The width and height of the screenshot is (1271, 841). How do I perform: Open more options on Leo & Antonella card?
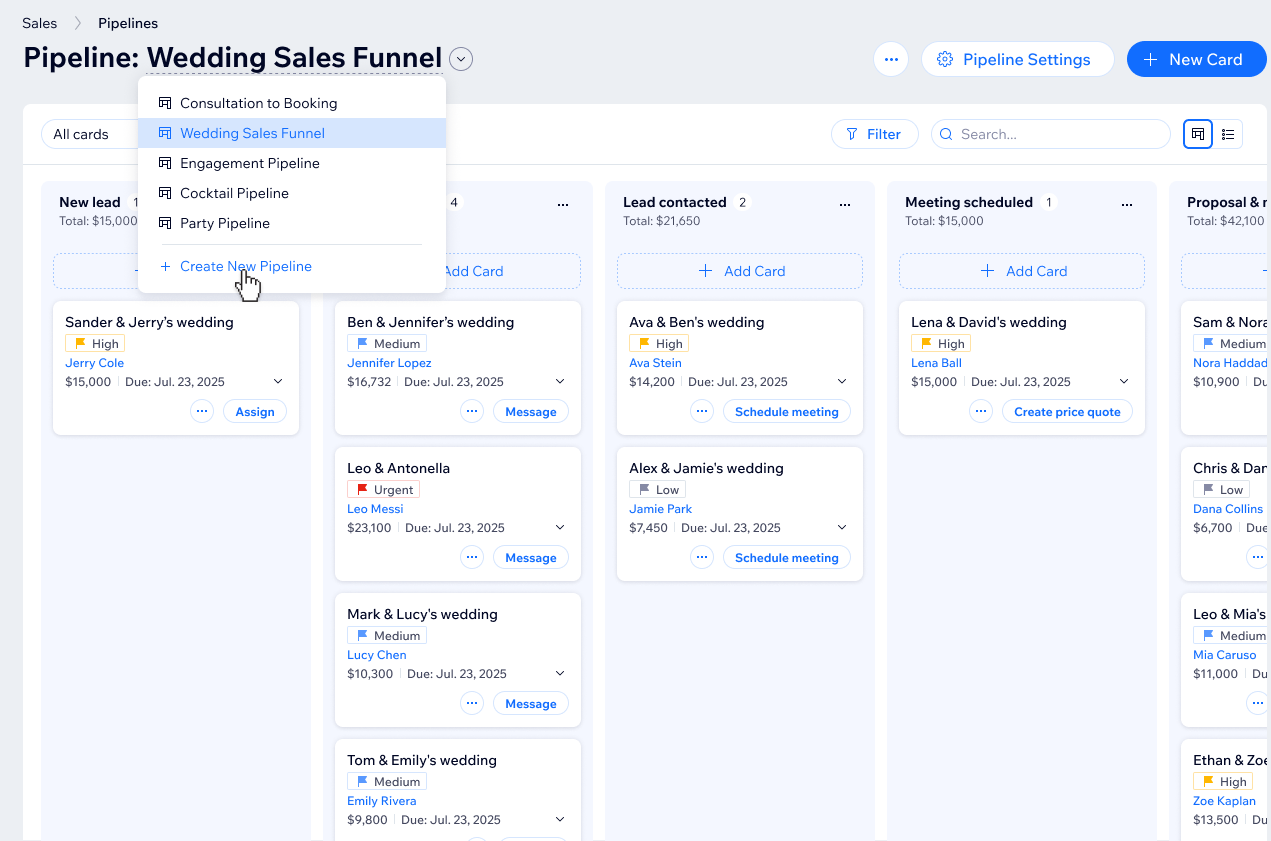[x=472, y=557]
